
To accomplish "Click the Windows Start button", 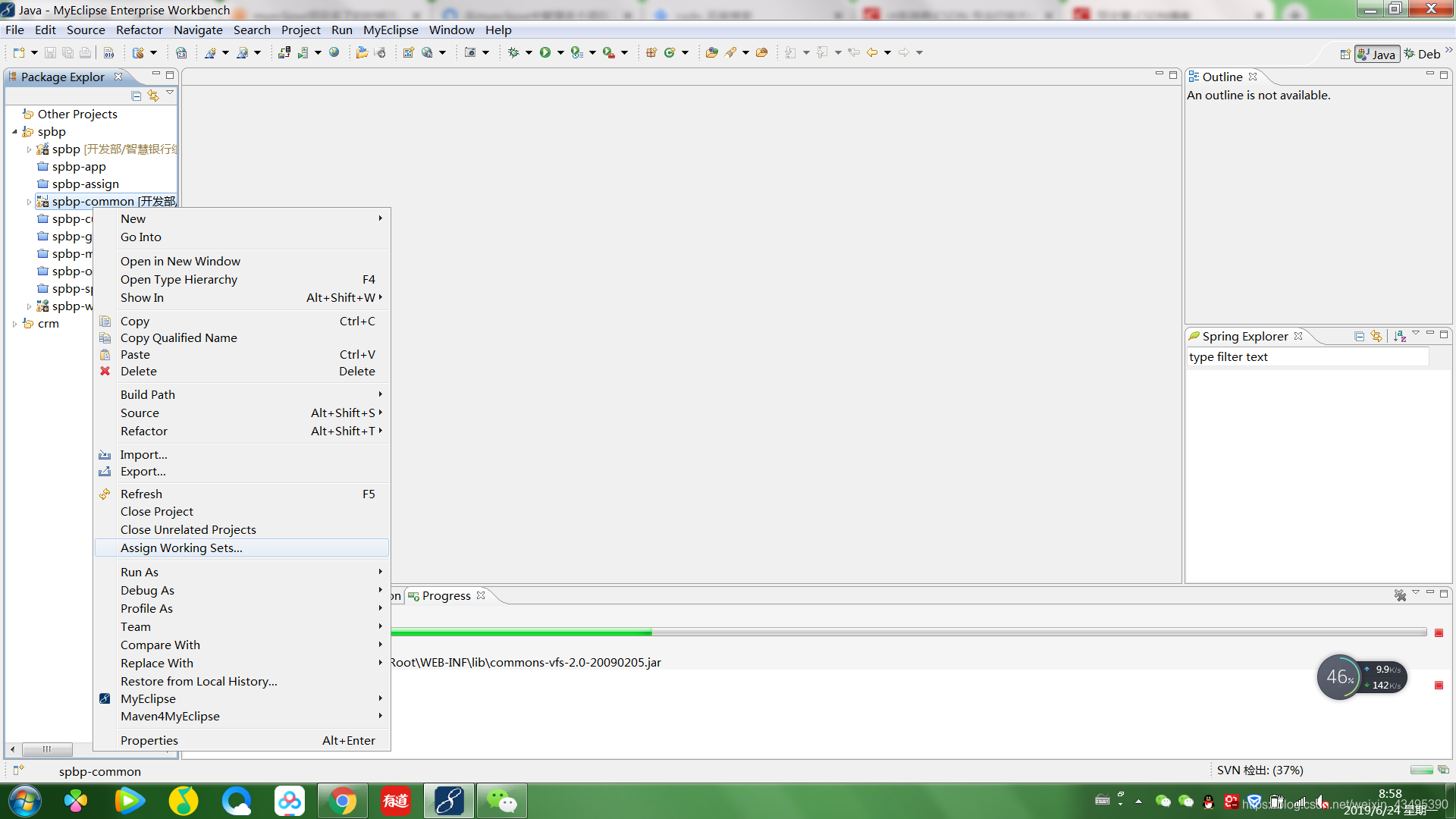I will tap(24, 801).
